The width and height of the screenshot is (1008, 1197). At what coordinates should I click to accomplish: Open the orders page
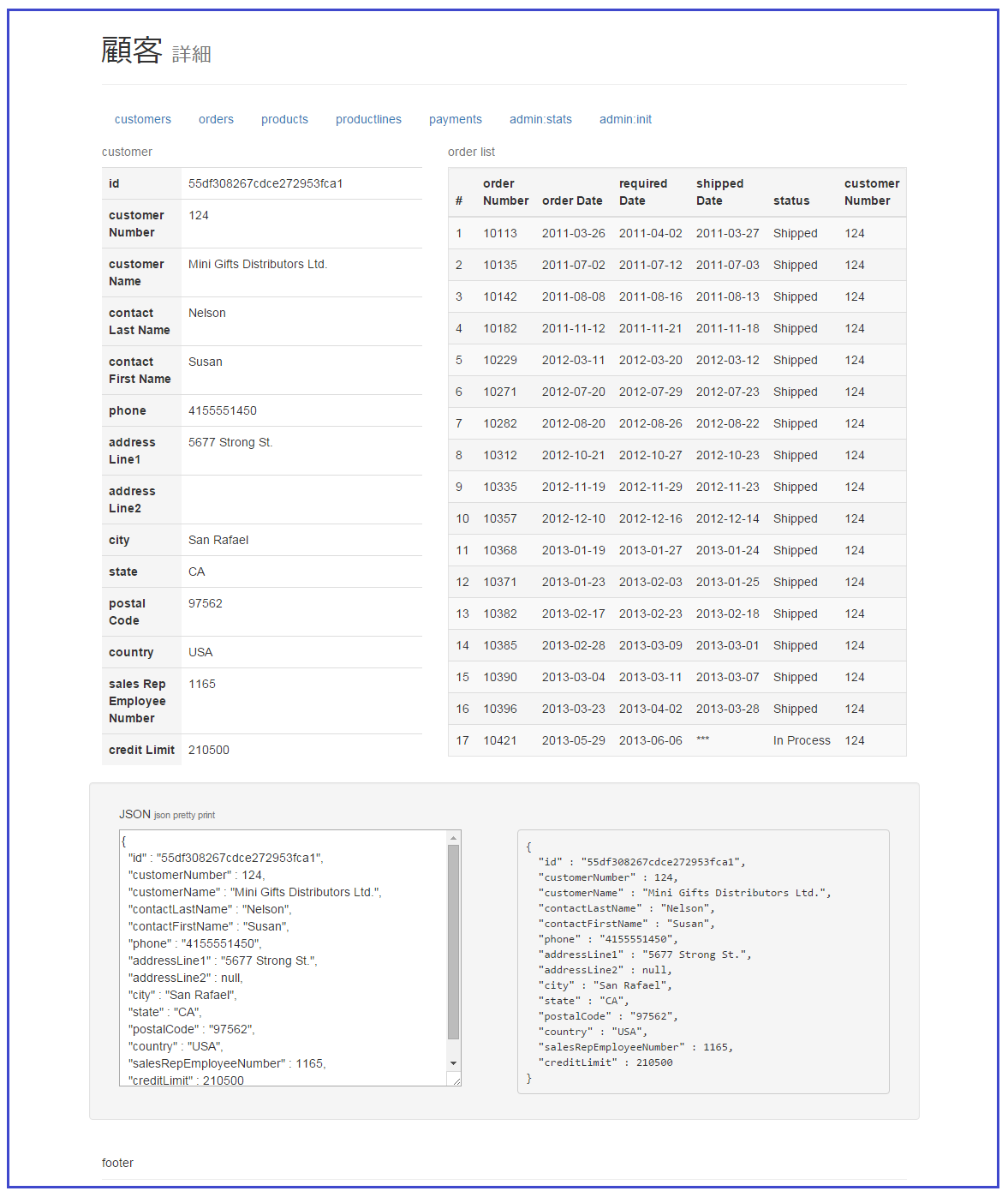pos(216,119)
